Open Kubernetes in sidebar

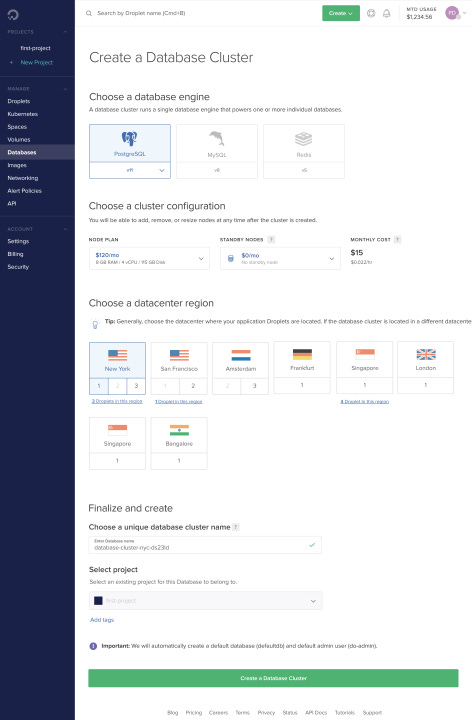coord(22,114)
